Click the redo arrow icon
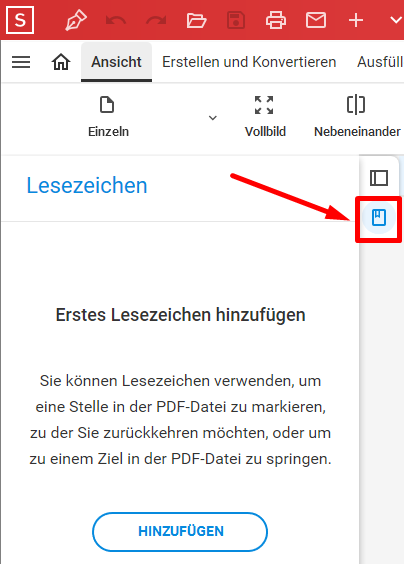 coord(156,20)
